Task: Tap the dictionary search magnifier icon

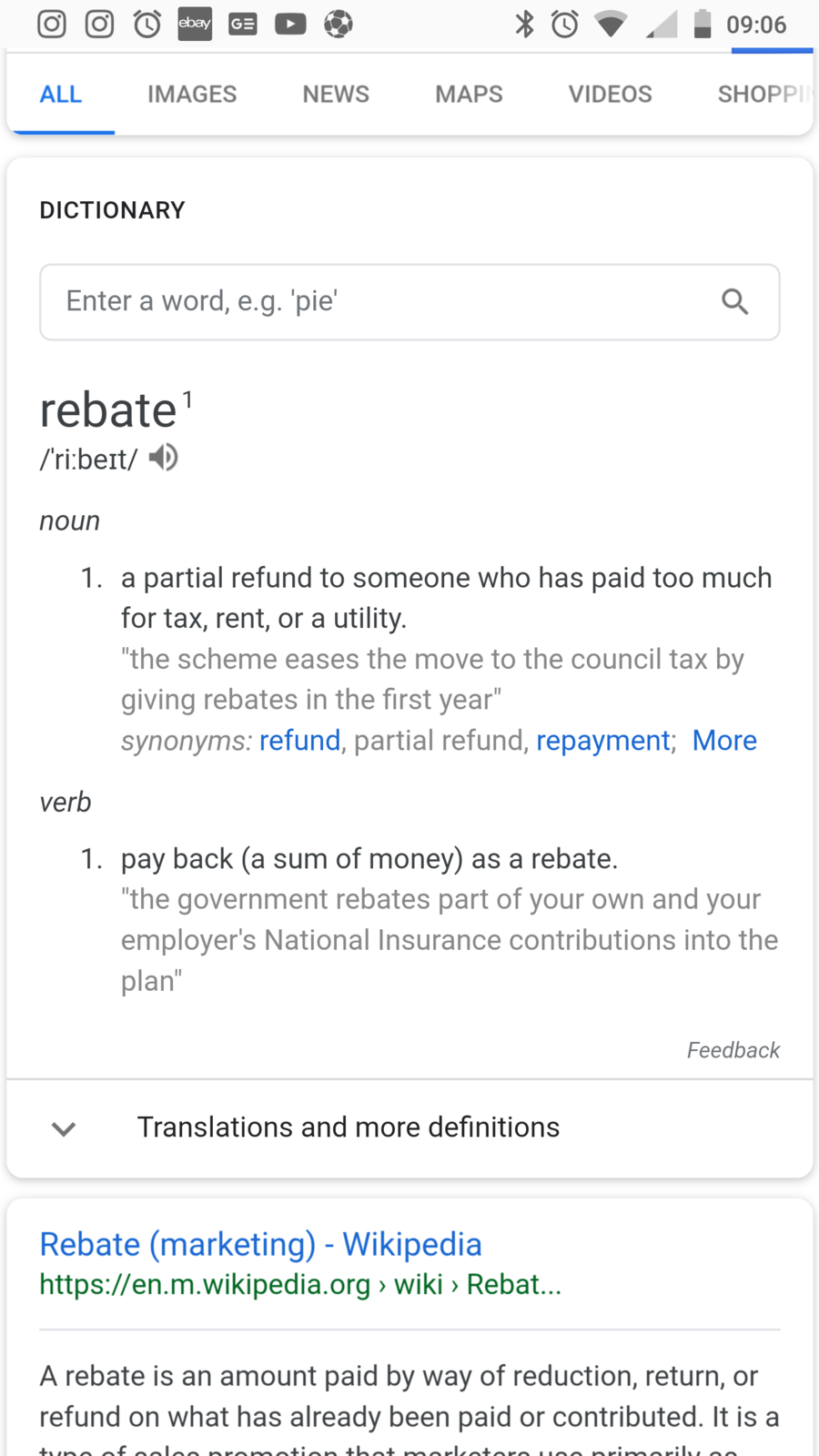Action: point(734,301)
